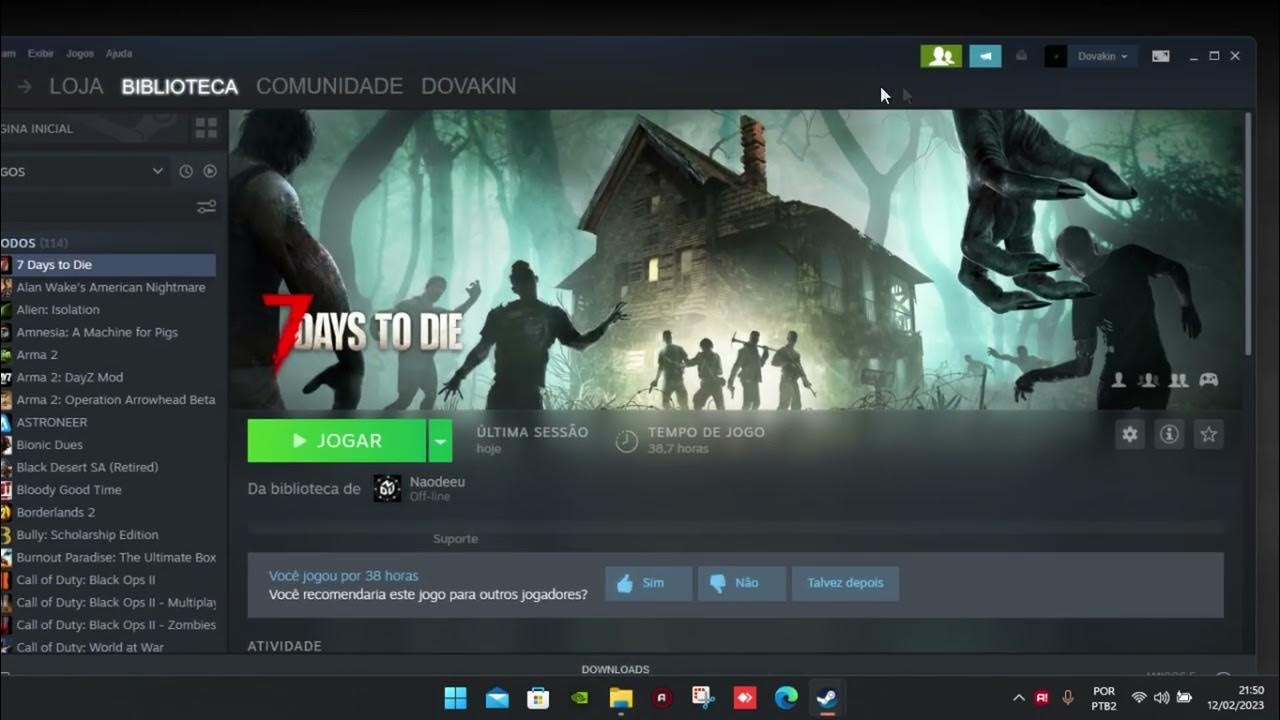This screenshot has width=1280, height=720.
Task: Go forward with the navigation arrow
Action: 25,87
